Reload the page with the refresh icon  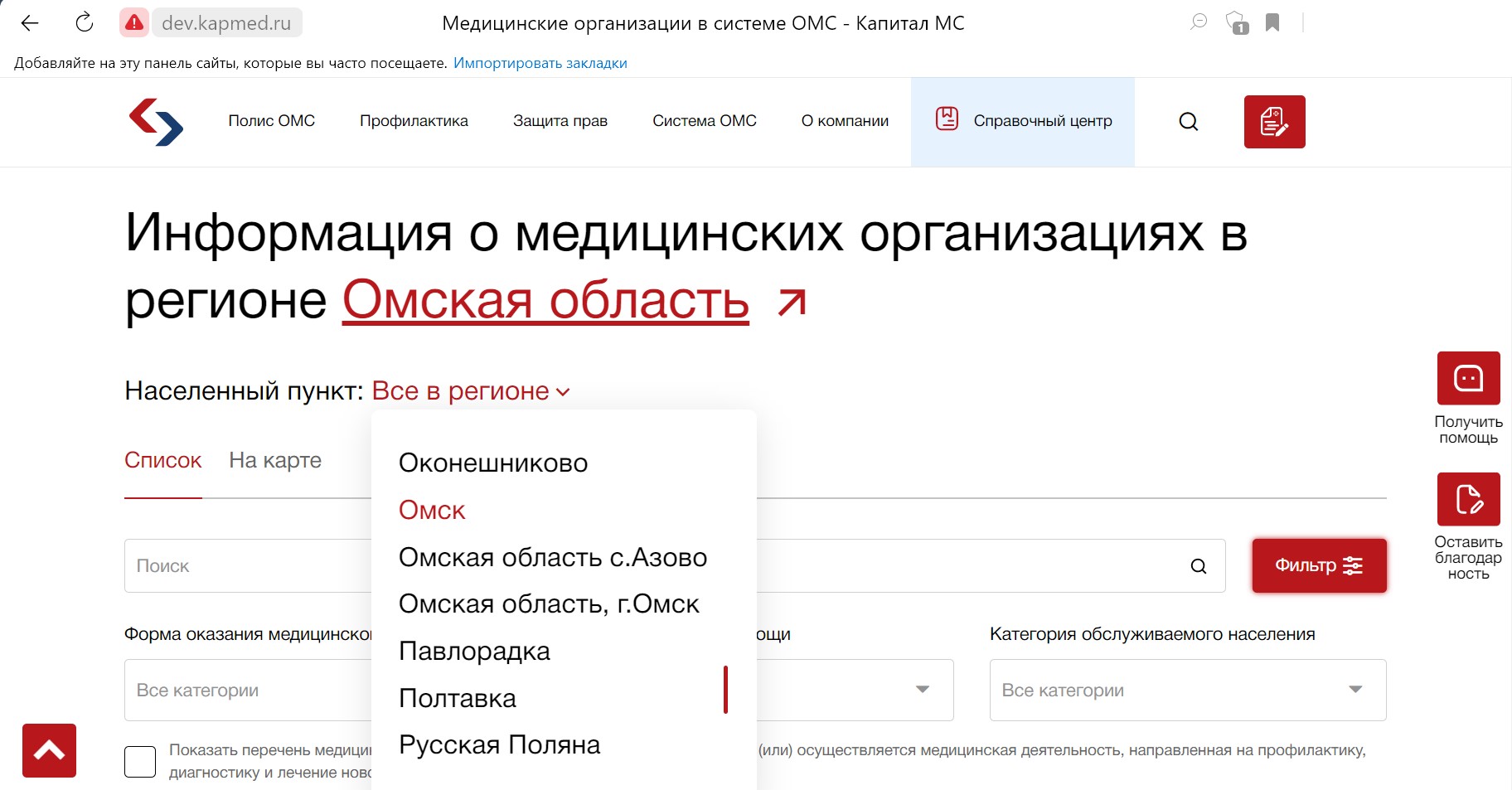(x=85, y=23)
